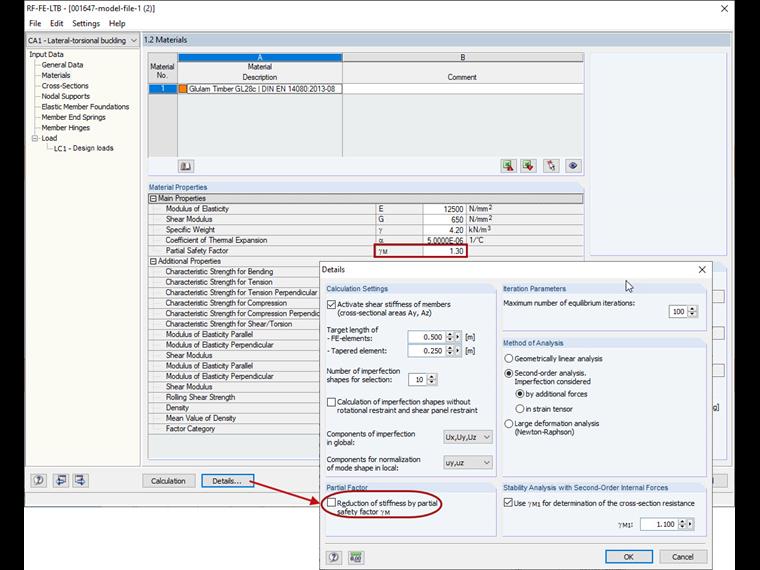Image resolution: width=760 pixels, height=570 pixels.
Task: Open the File menu
Action: click(x=35, y=23)
